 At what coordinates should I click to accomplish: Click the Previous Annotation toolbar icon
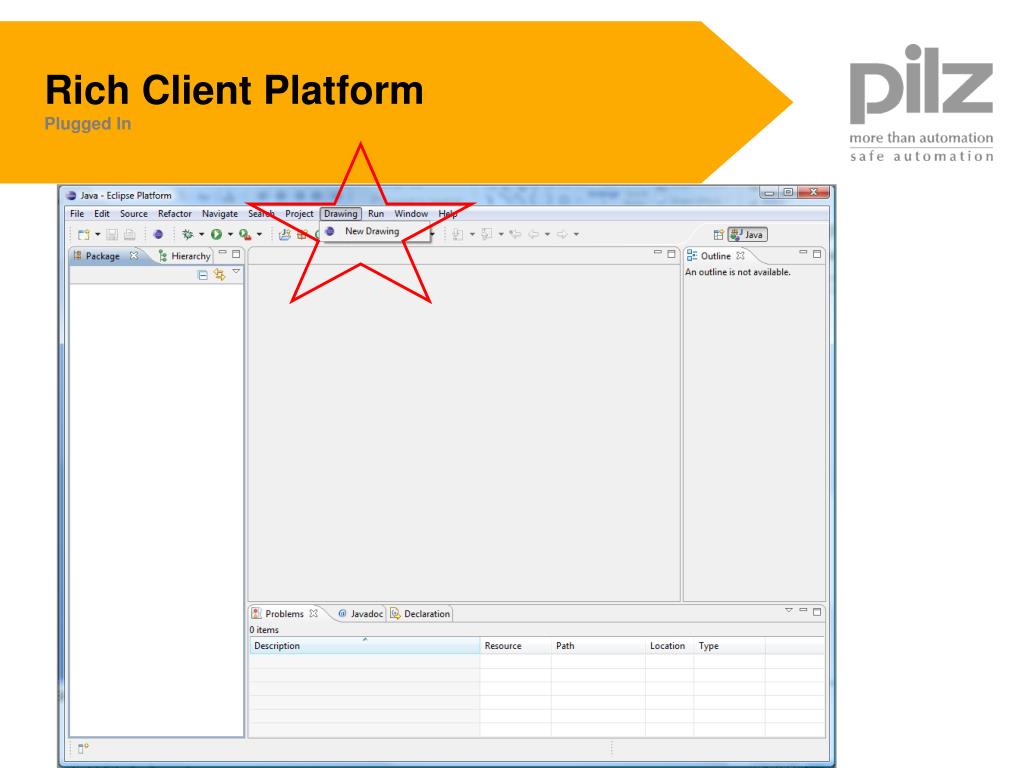coord(487,234)
